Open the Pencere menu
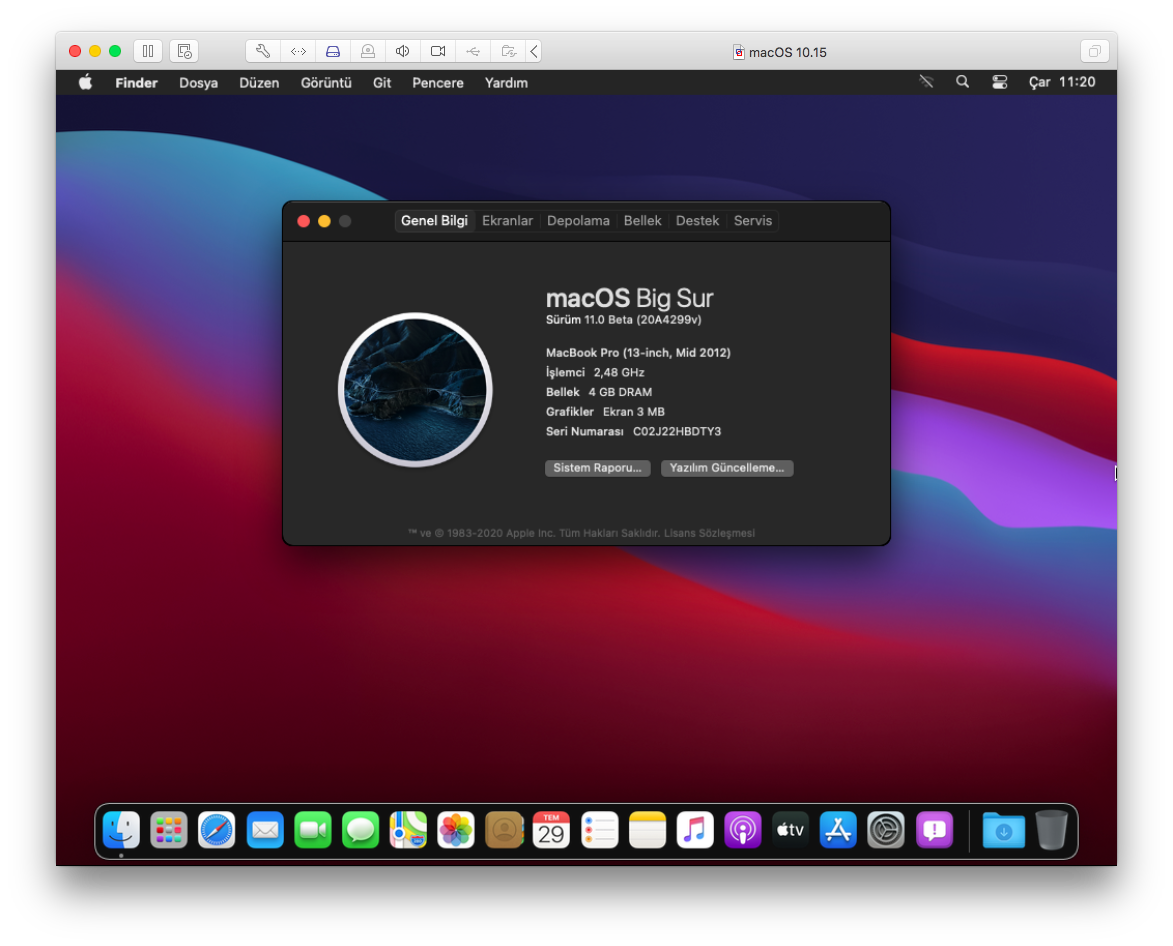The image size is (1173, 946). (438, 83)
